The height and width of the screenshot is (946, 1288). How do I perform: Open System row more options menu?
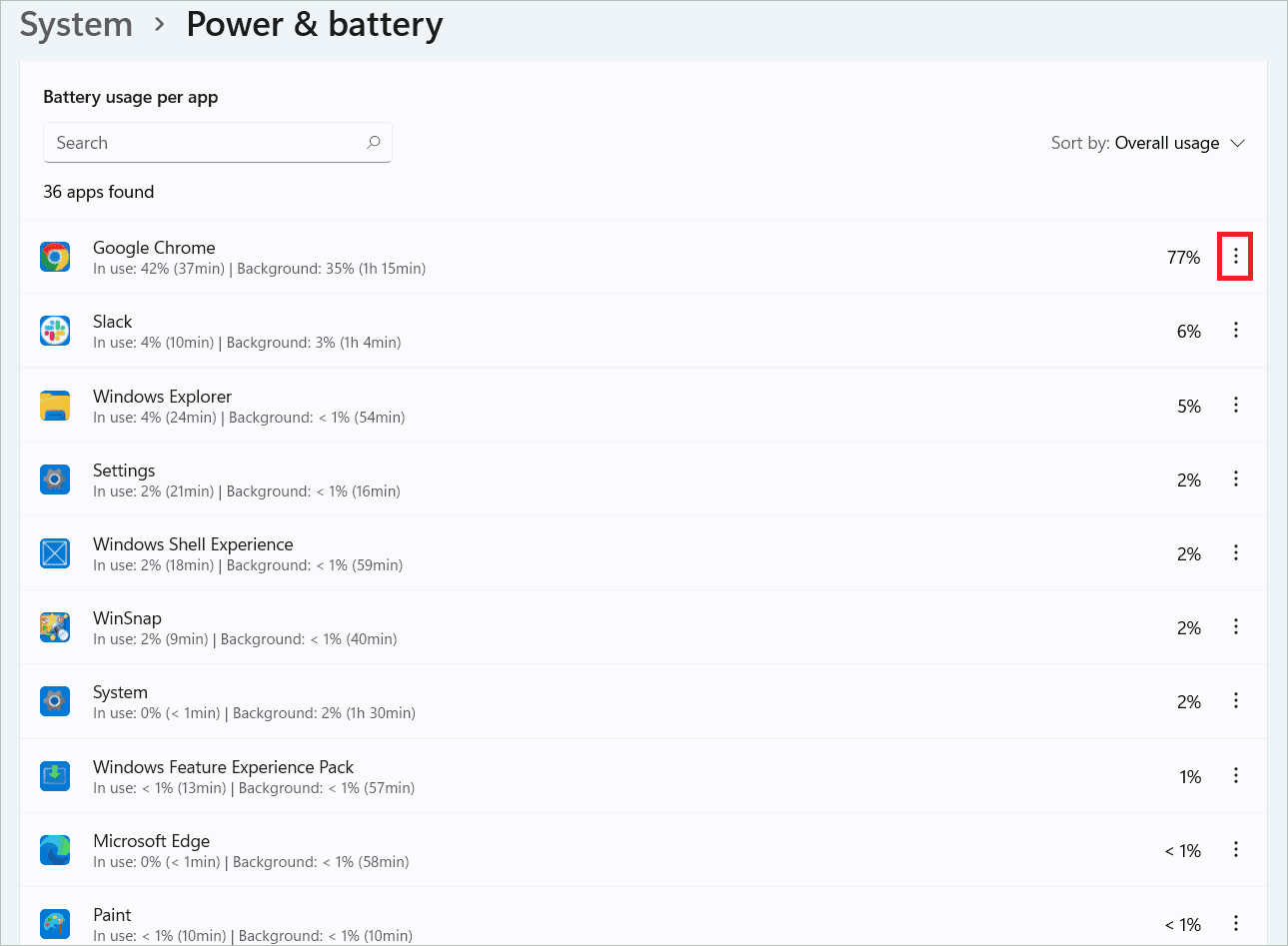[1236, 700]
